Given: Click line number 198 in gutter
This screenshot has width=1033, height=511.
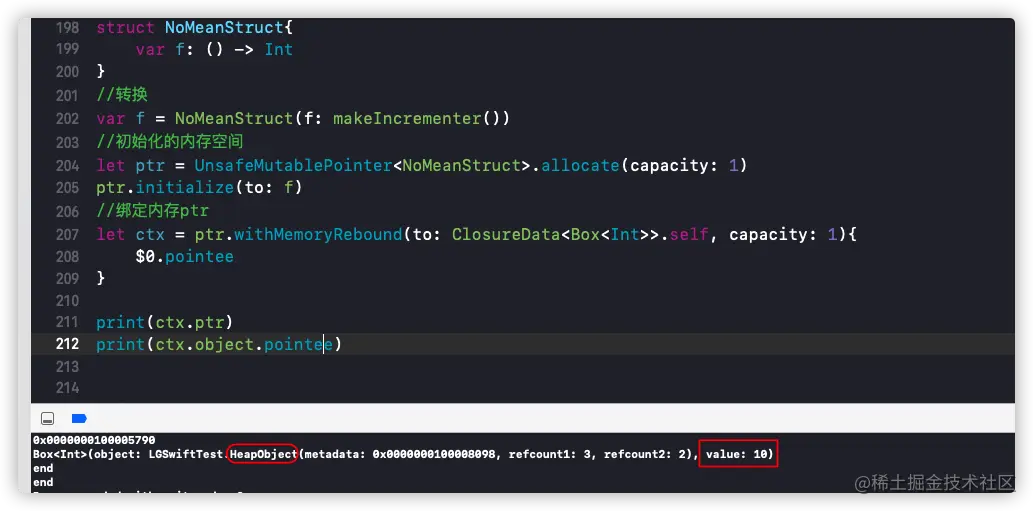Looking at the screenshot, I should click(68, 28).
